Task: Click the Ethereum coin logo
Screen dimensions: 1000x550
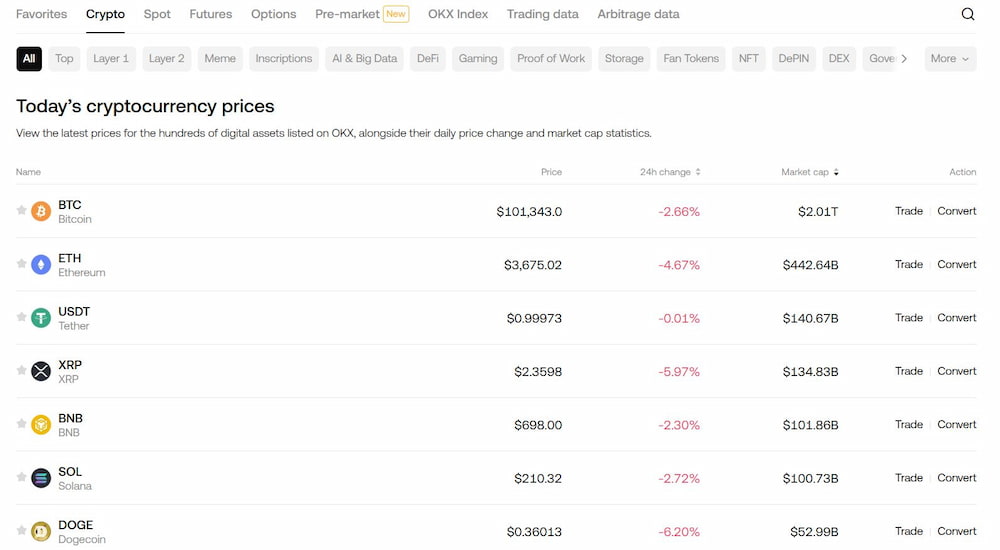Action: [41, 264]
